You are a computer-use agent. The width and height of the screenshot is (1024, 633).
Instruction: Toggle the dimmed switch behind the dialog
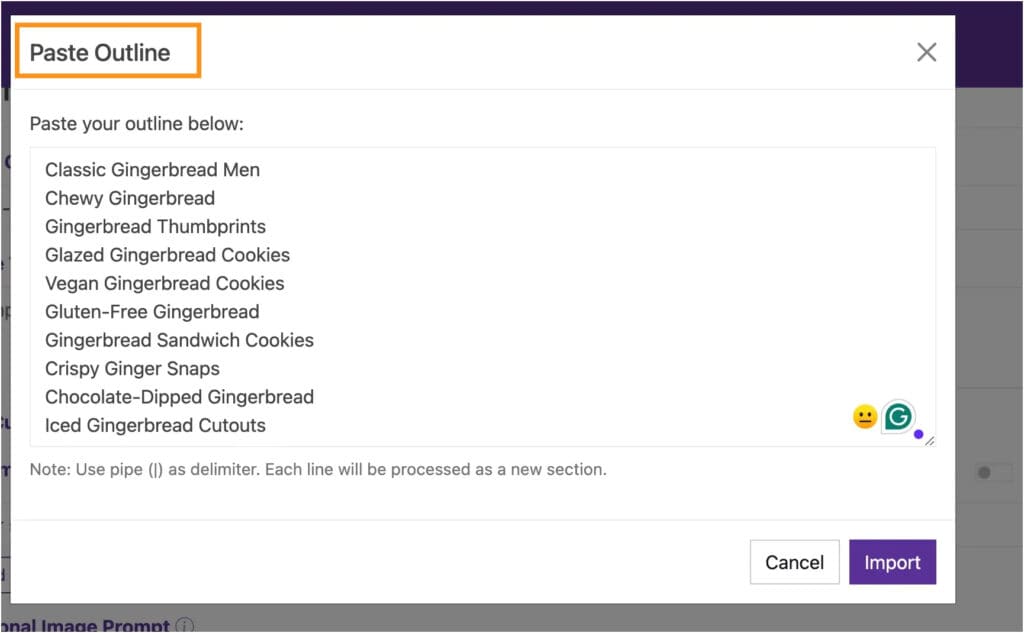coord(993,472)
